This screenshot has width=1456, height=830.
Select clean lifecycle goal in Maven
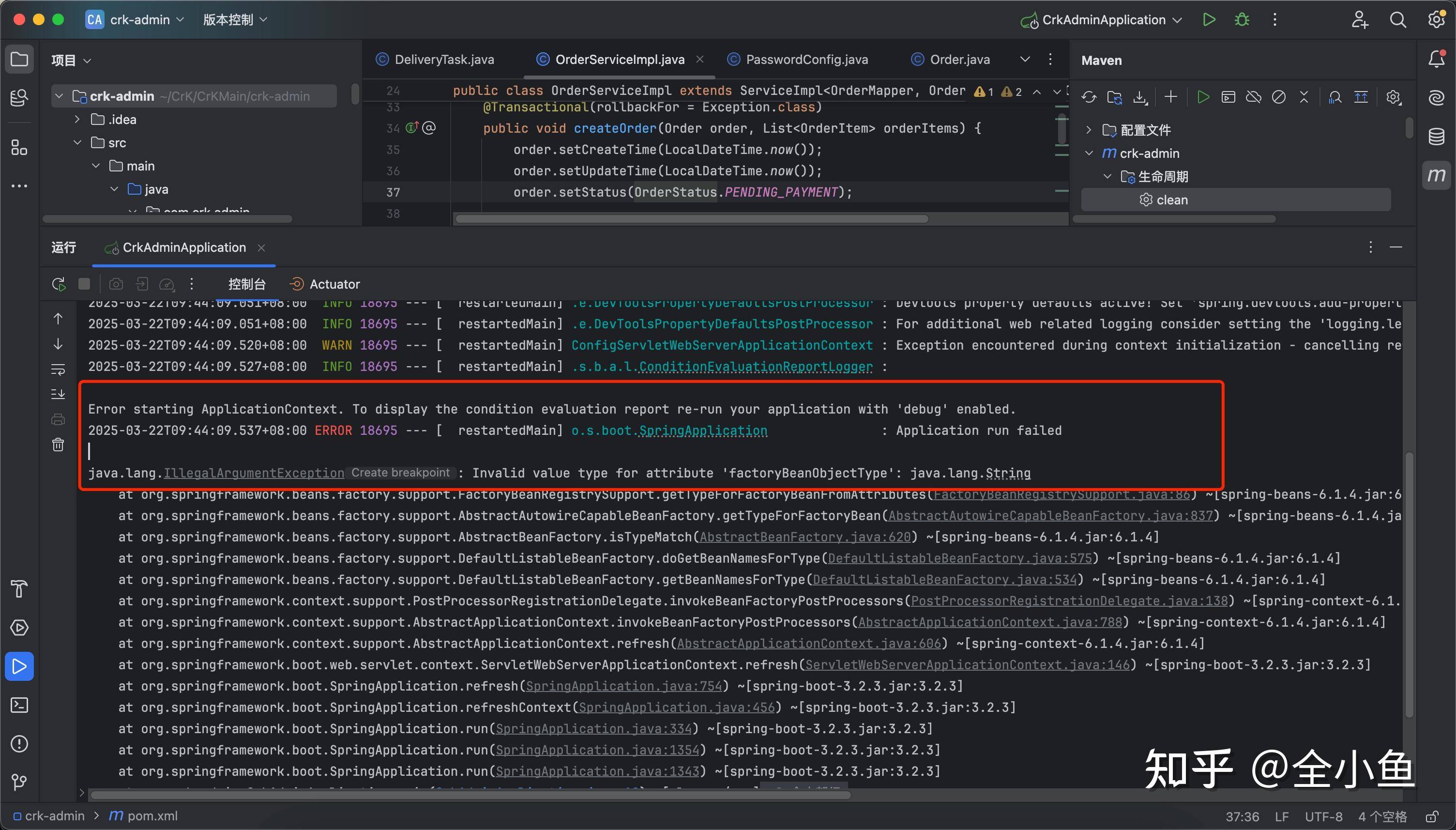click(1236, 200)
